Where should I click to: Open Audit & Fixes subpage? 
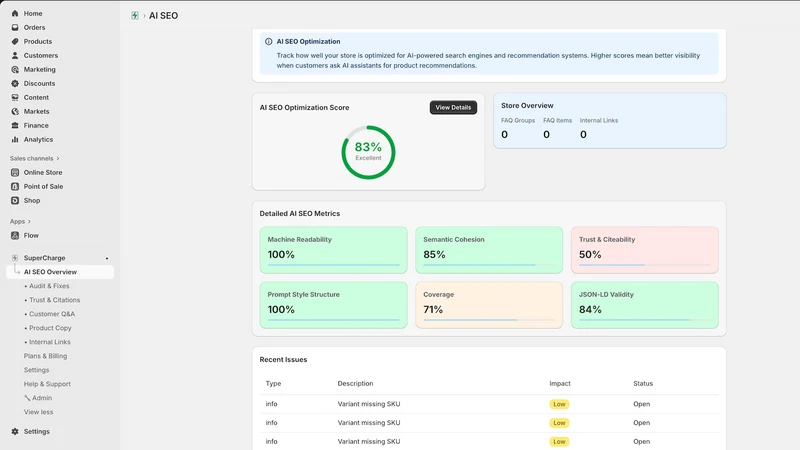pyautogui.click(x=49, y=286)
